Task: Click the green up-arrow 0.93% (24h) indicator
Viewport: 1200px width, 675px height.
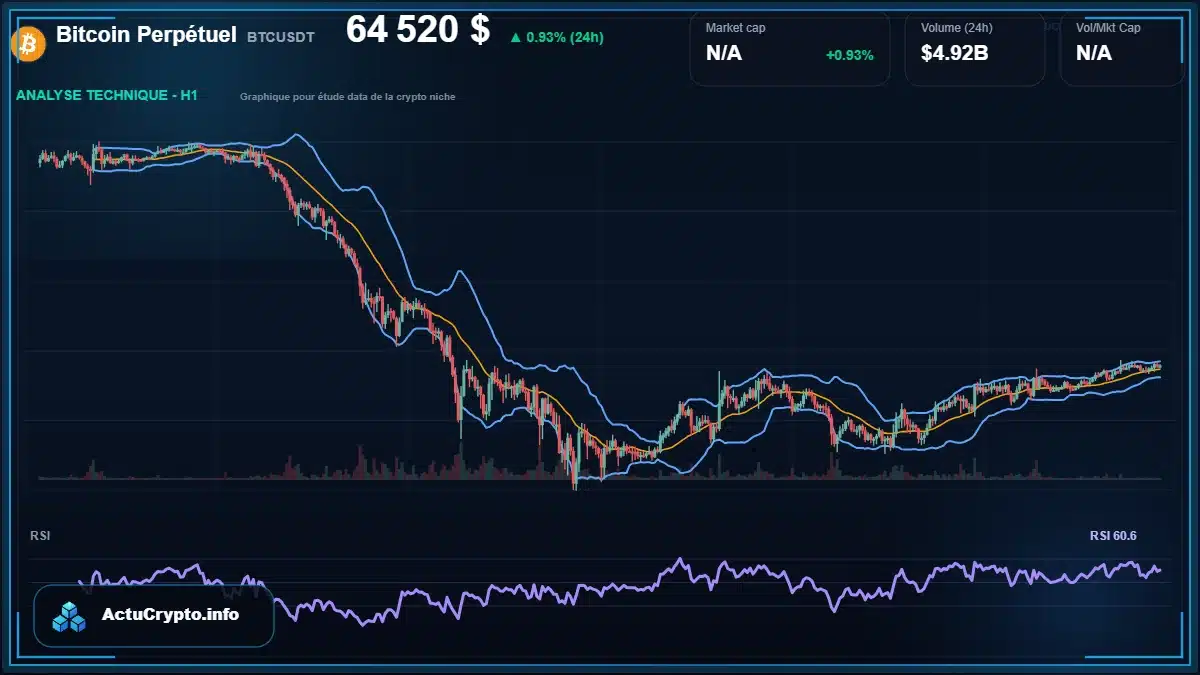Action: 556,37
